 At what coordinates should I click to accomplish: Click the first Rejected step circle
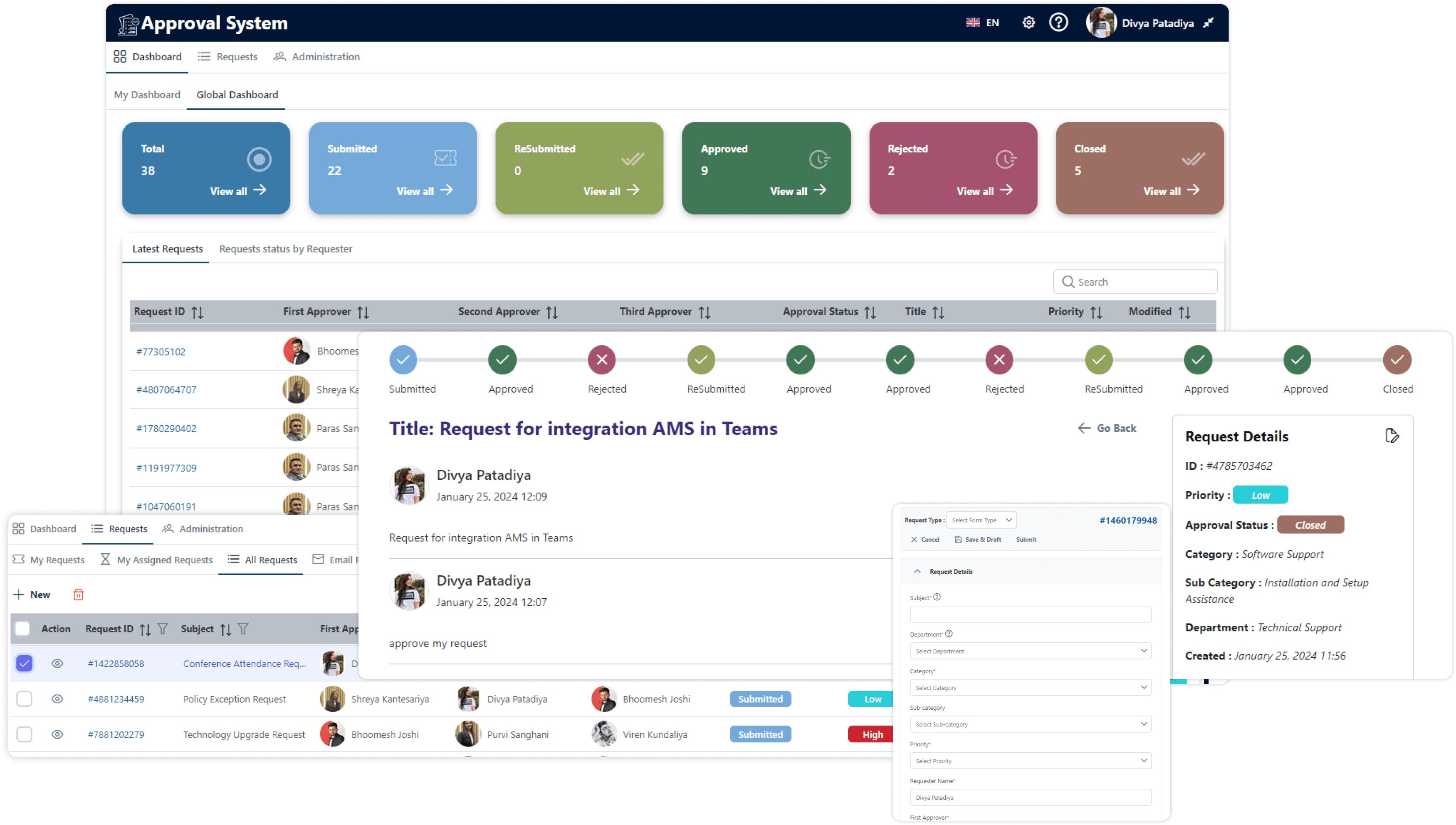click(x=601, y=360)
